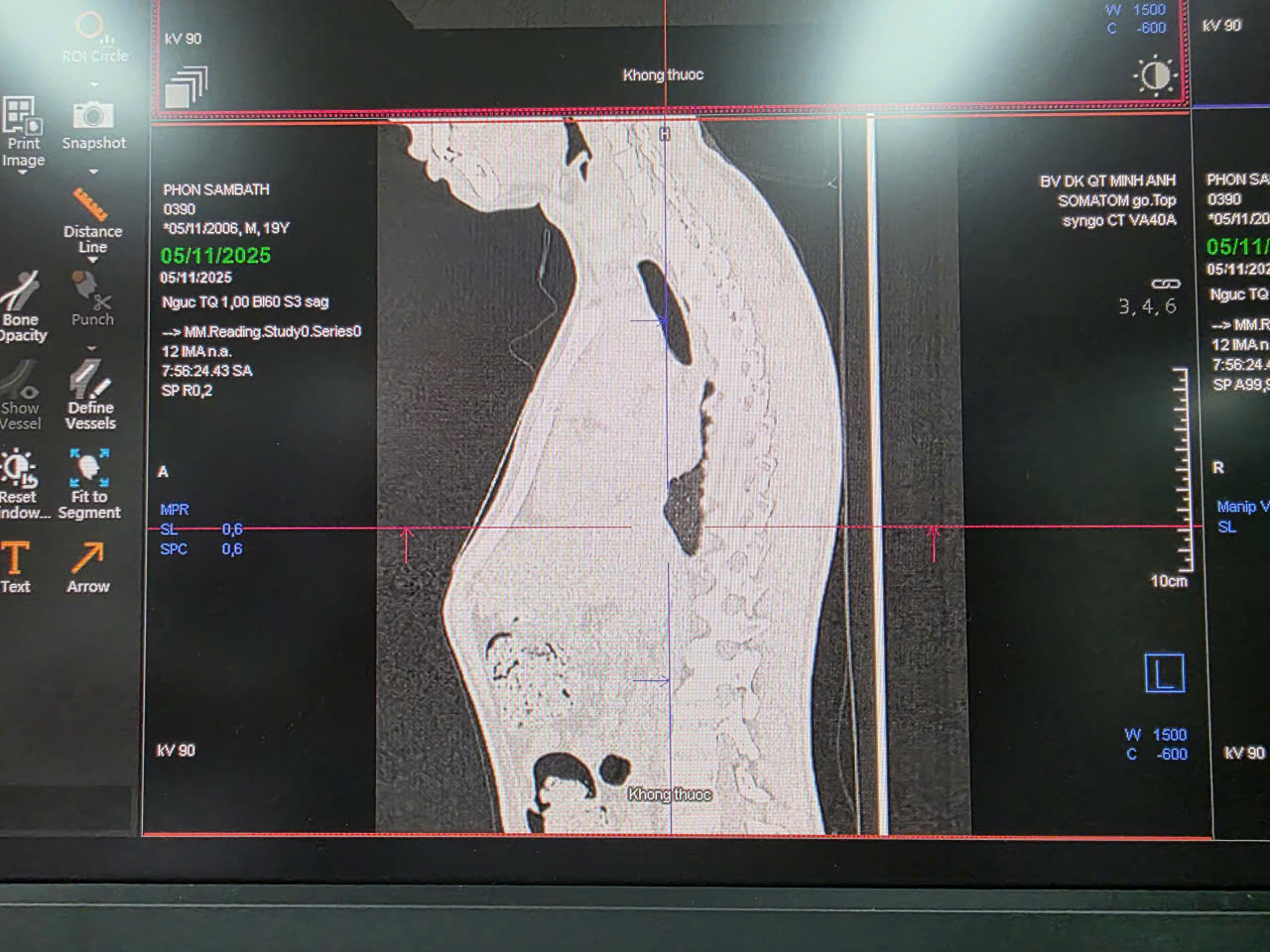Click Reset Window icon
The width and height of the screenshot is (1270, 952).
(x=18, y=467)
